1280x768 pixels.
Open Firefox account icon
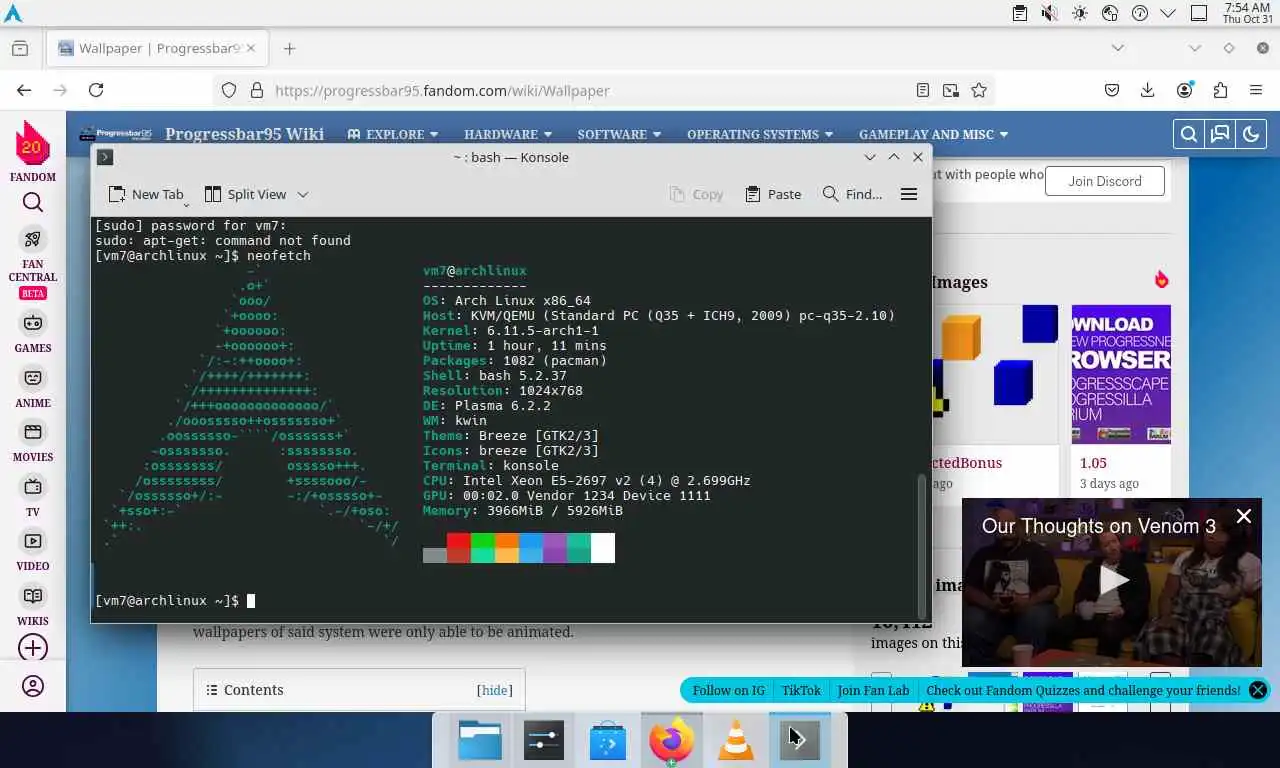click(x=1185, y=90)
